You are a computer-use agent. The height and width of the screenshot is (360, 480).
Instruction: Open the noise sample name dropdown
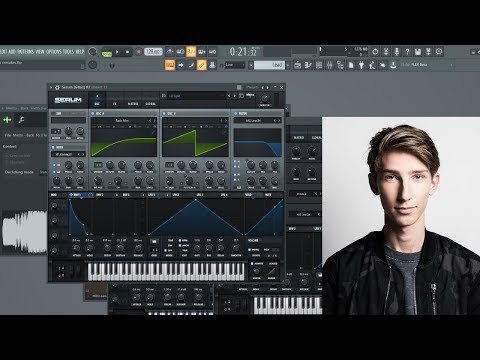point(64,154)
